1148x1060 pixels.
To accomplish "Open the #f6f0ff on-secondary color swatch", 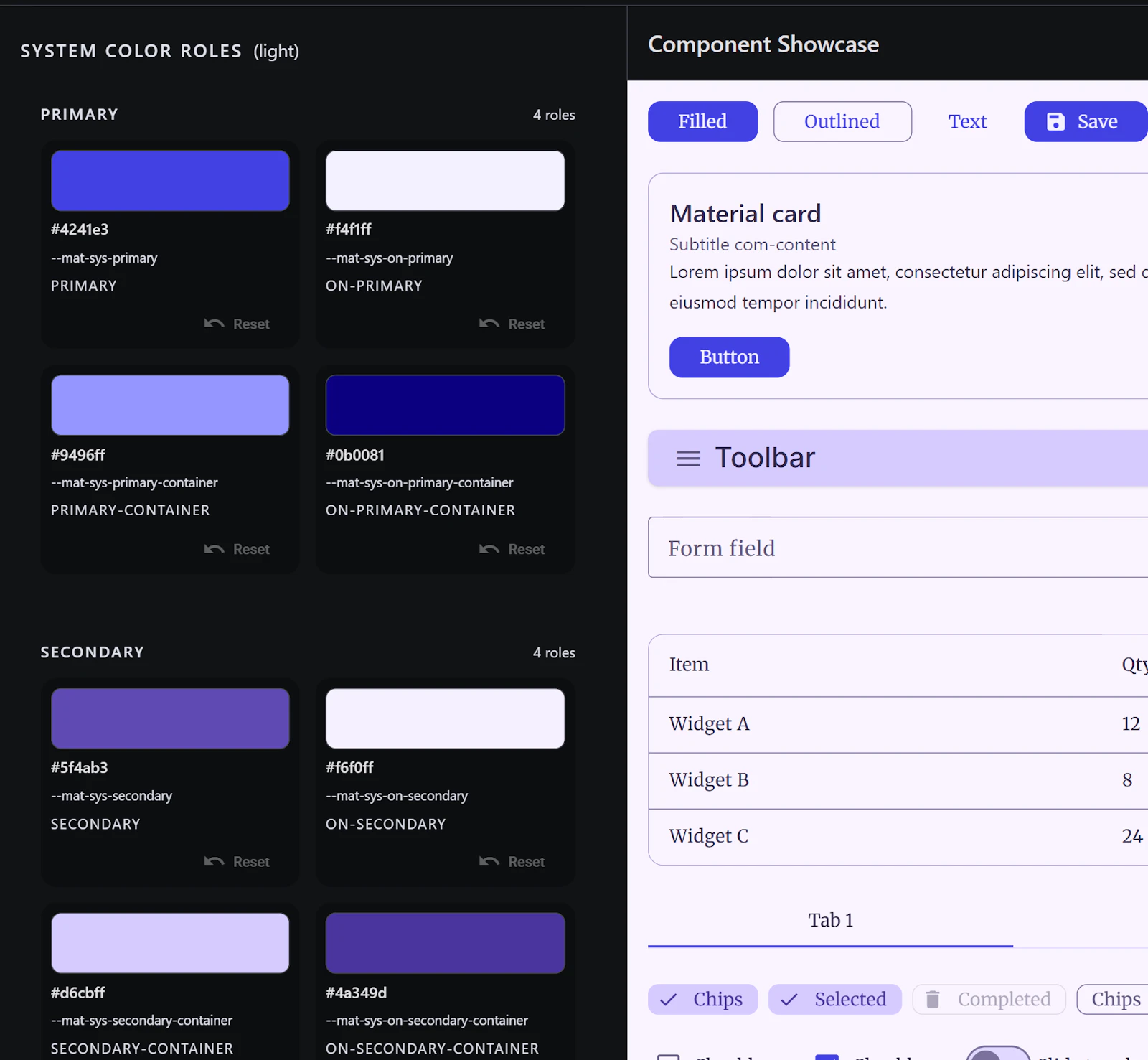I will [x=445, y=718].
